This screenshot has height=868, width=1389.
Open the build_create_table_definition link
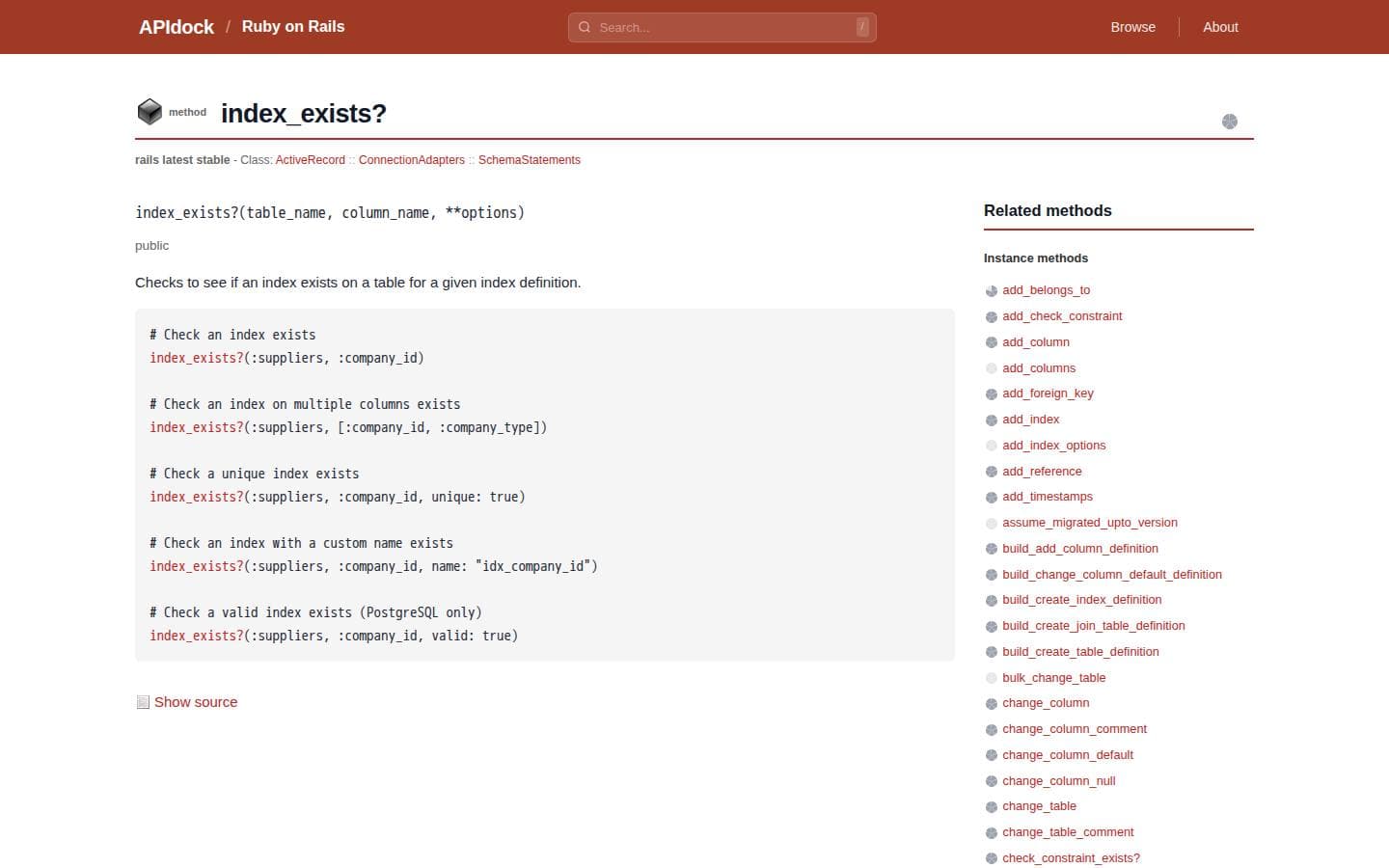pos(1080,652)
